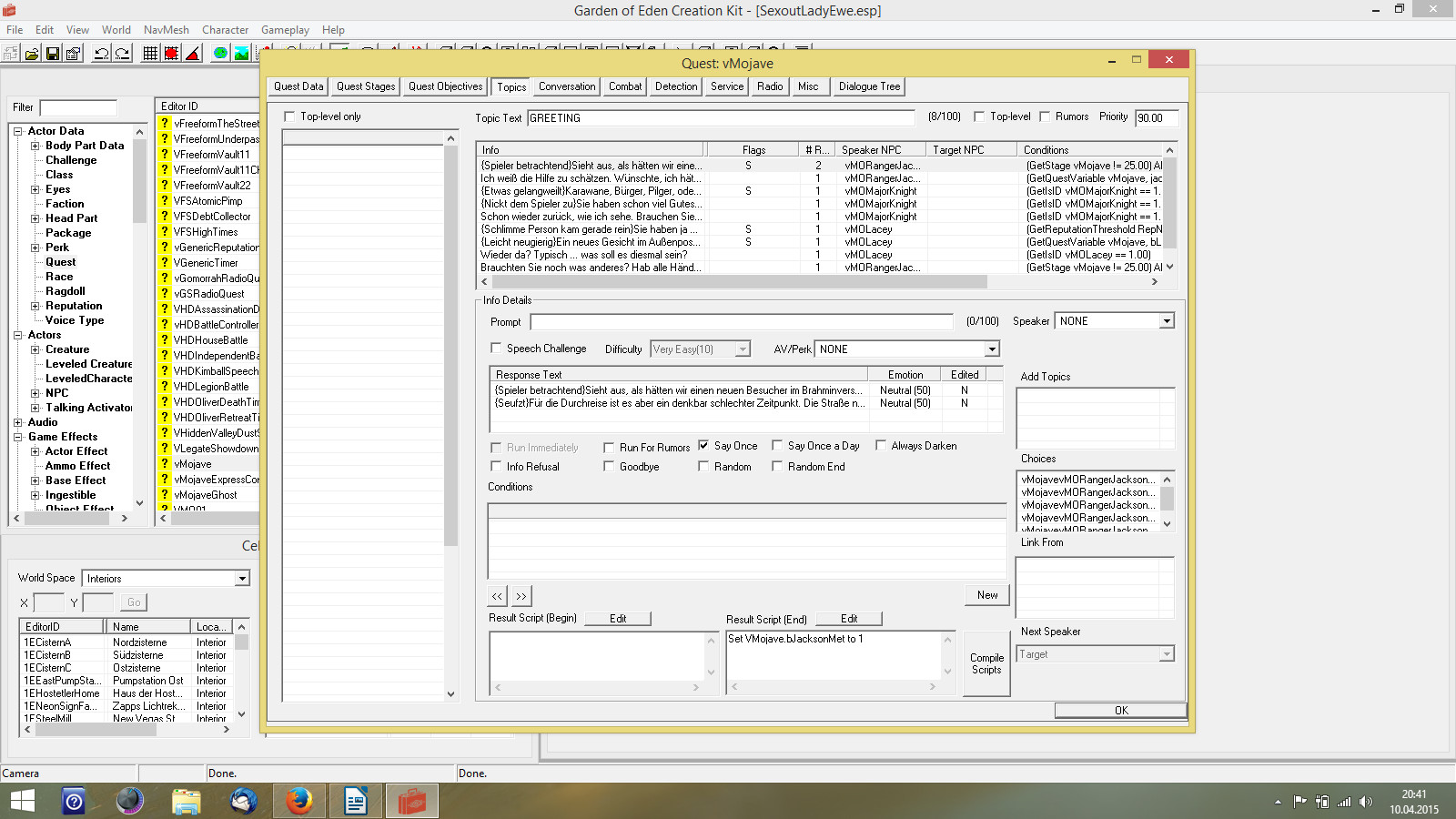Toggle the snap-to-grid toolbar icon

[x=151, y=54]
